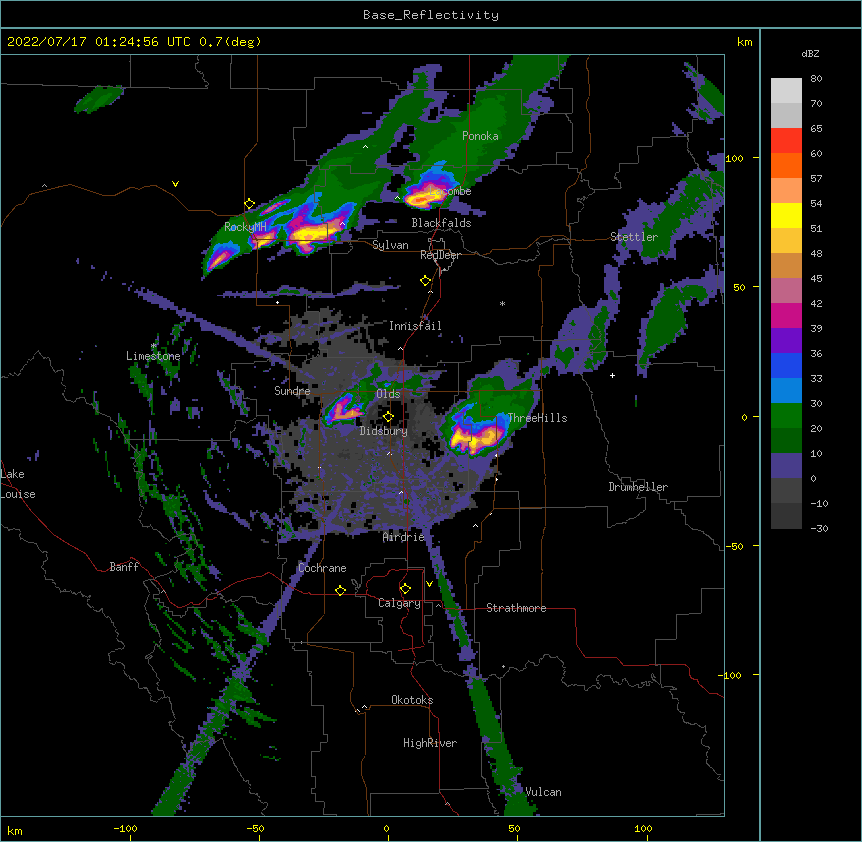Click the Strathmore city label
Screen dimensions: 862x842
(x=516, y=608)
